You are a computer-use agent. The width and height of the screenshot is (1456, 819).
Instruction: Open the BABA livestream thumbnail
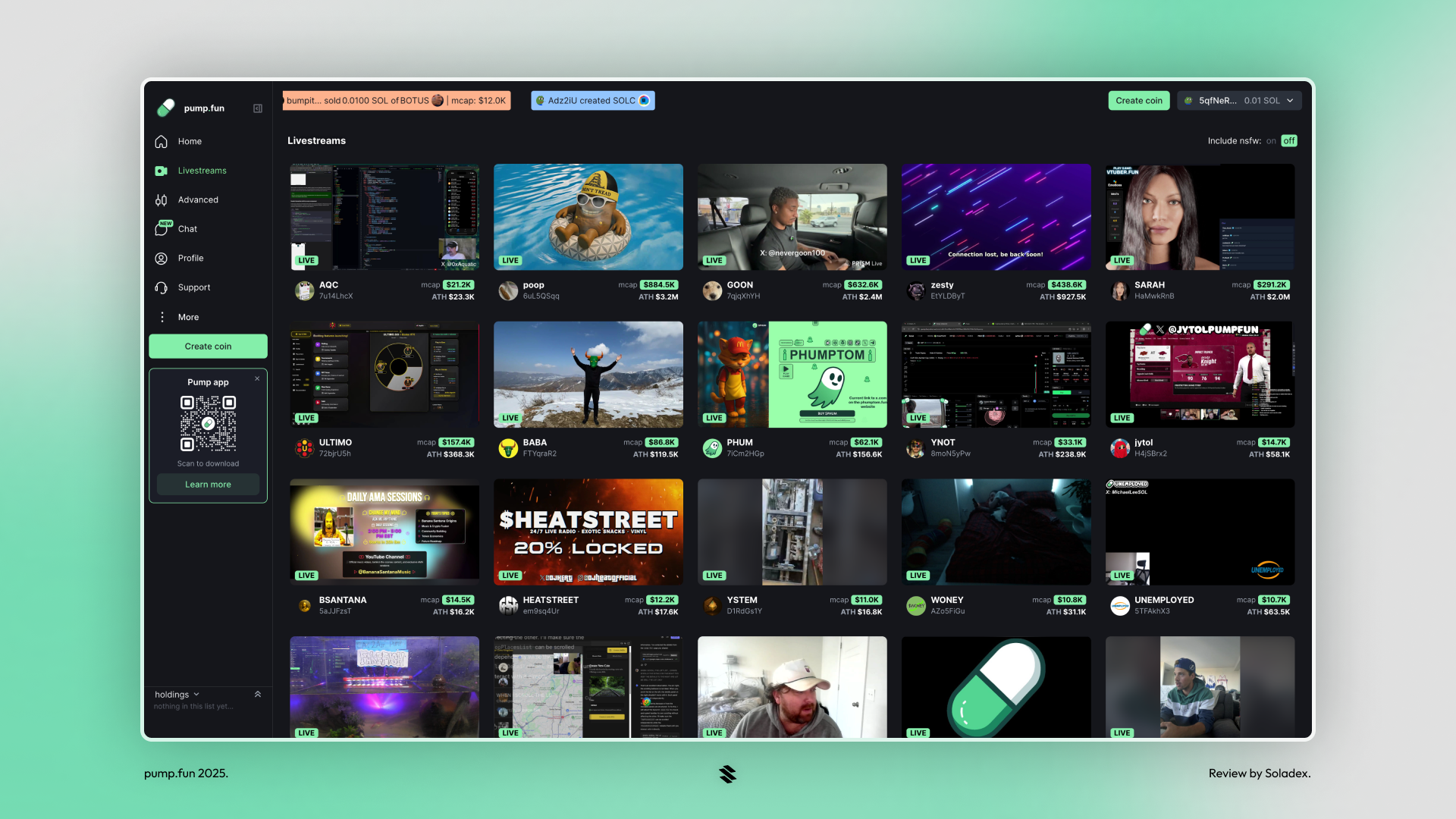pos(588,375)
